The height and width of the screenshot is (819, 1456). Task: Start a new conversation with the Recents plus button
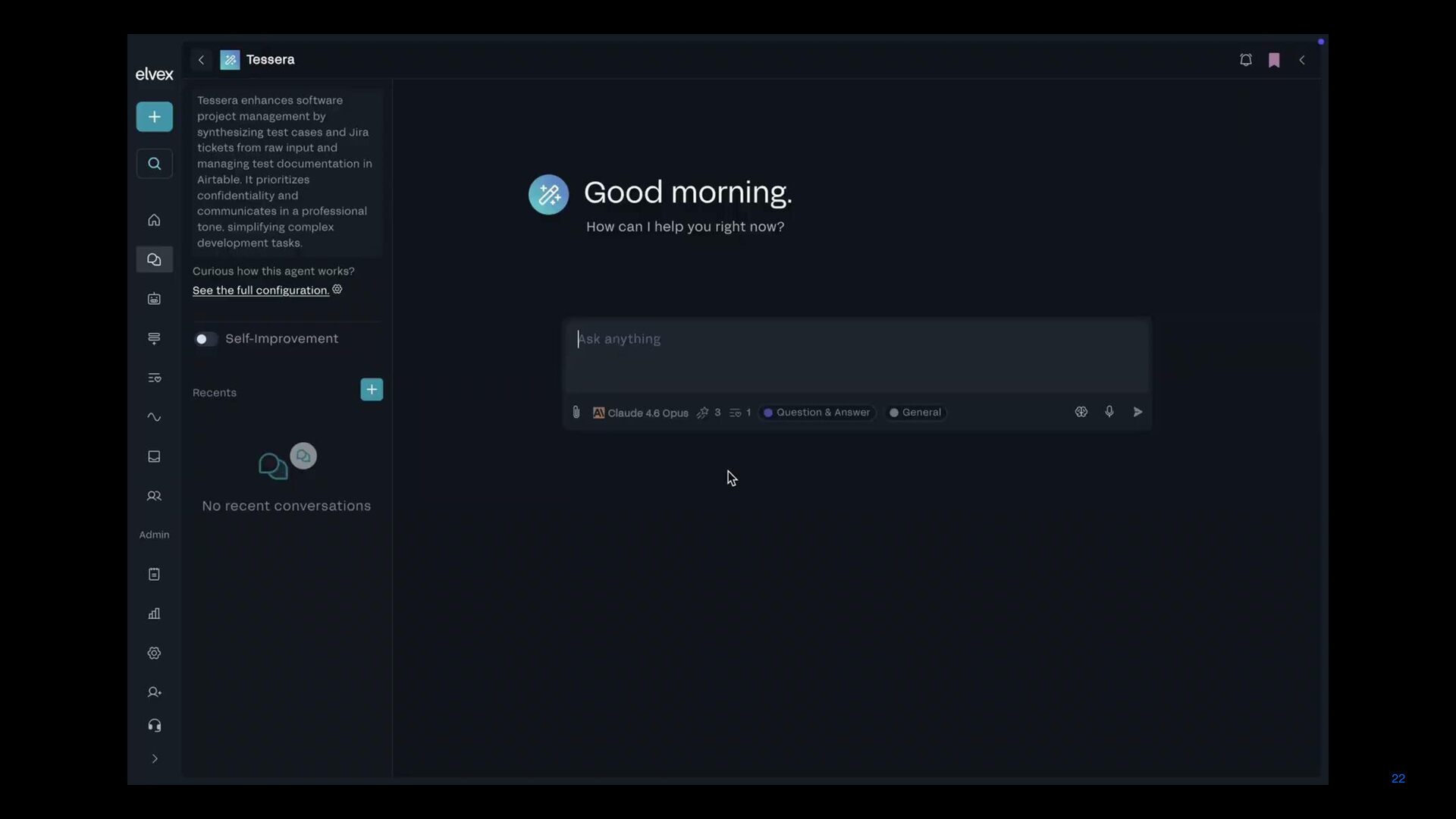point(372,390)
